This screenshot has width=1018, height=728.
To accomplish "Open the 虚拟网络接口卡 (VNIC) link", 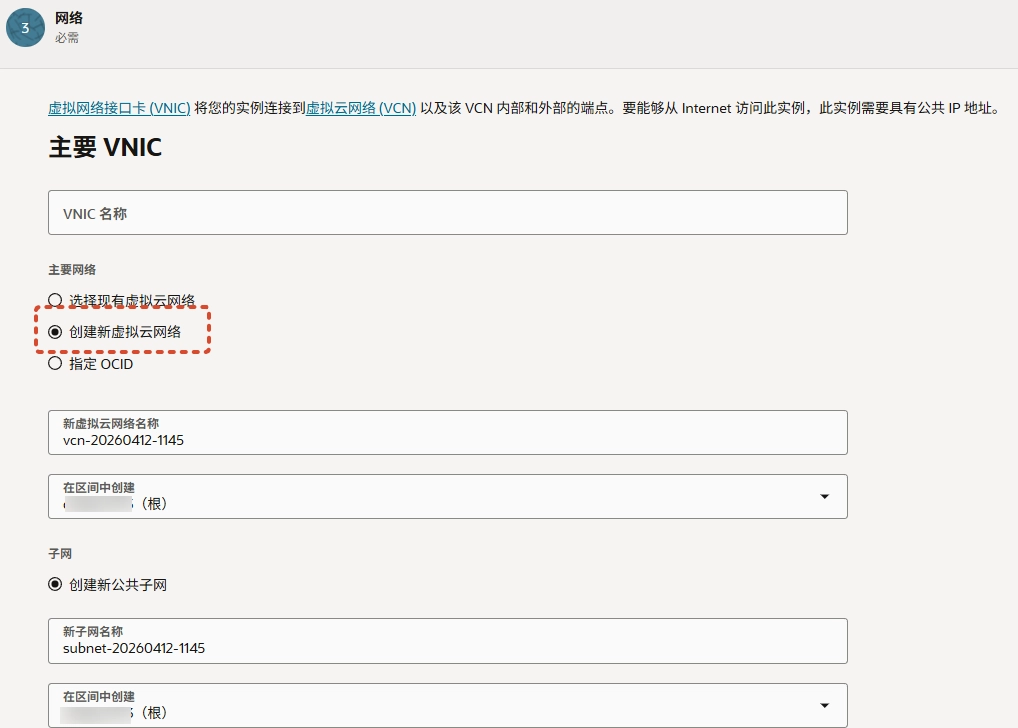I will point(119,108).
